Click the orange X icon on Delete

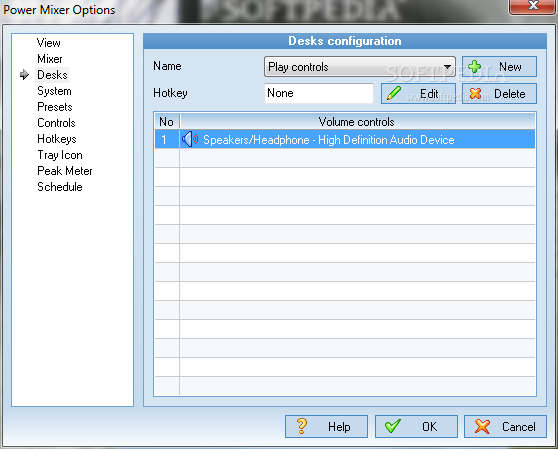pyautogui.click(x=475, y=94)
